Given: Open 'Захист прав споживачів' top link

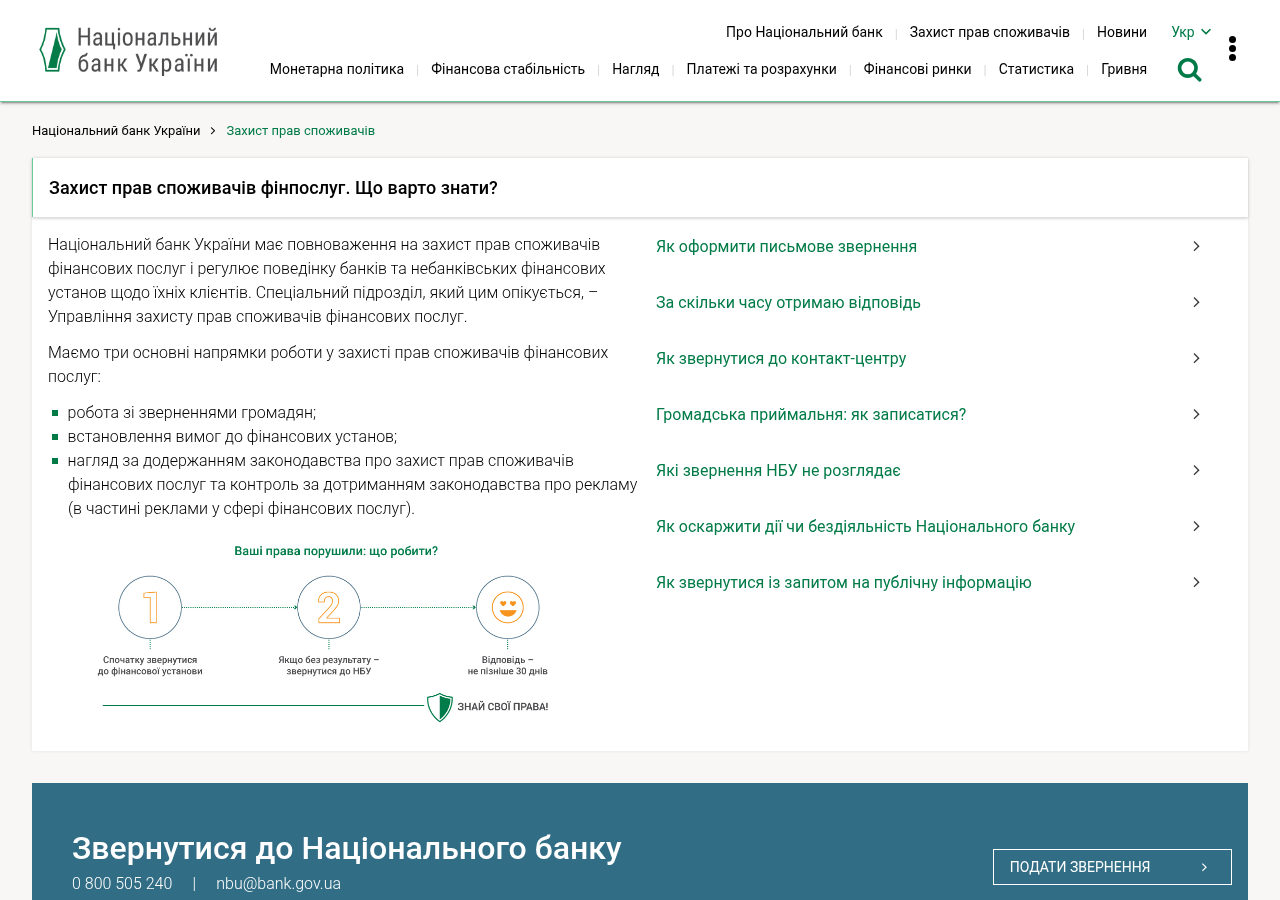Looking at the screenshot, I should [990, 32].
